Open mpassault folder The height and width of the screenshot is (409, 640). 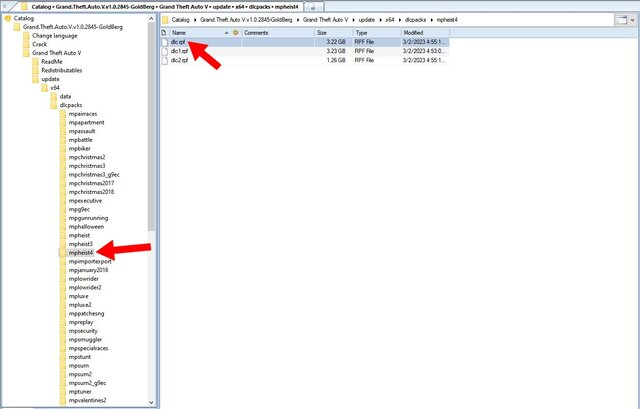(82, 131)
